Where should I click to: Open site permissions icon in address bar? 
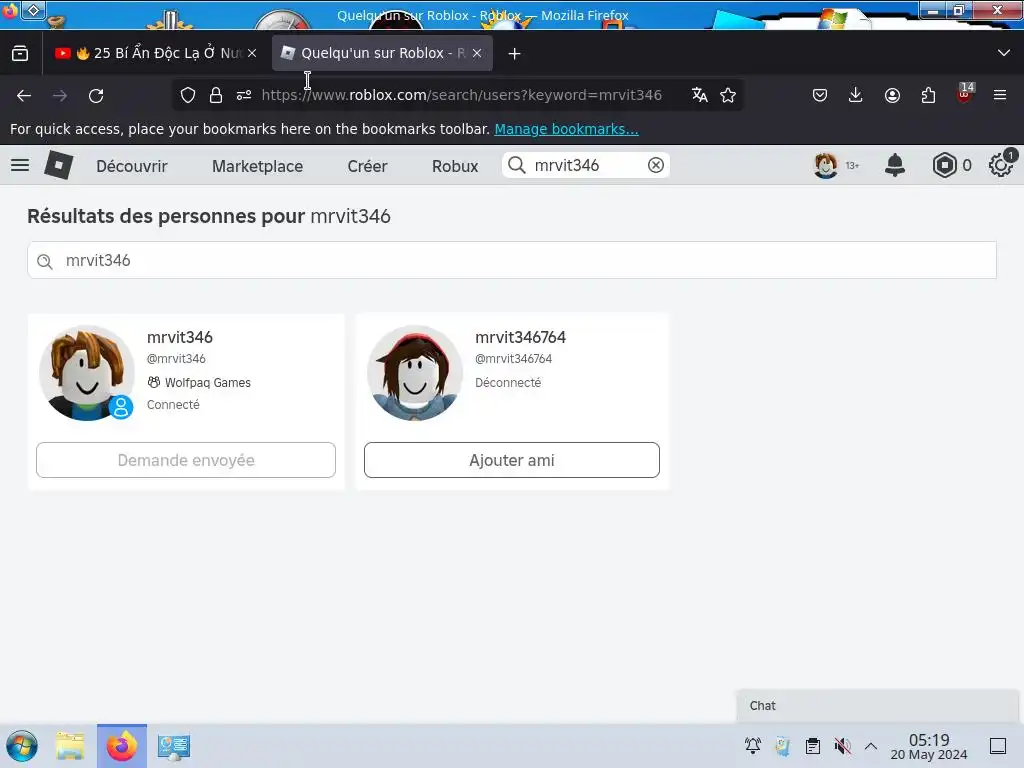pos(244,95)
